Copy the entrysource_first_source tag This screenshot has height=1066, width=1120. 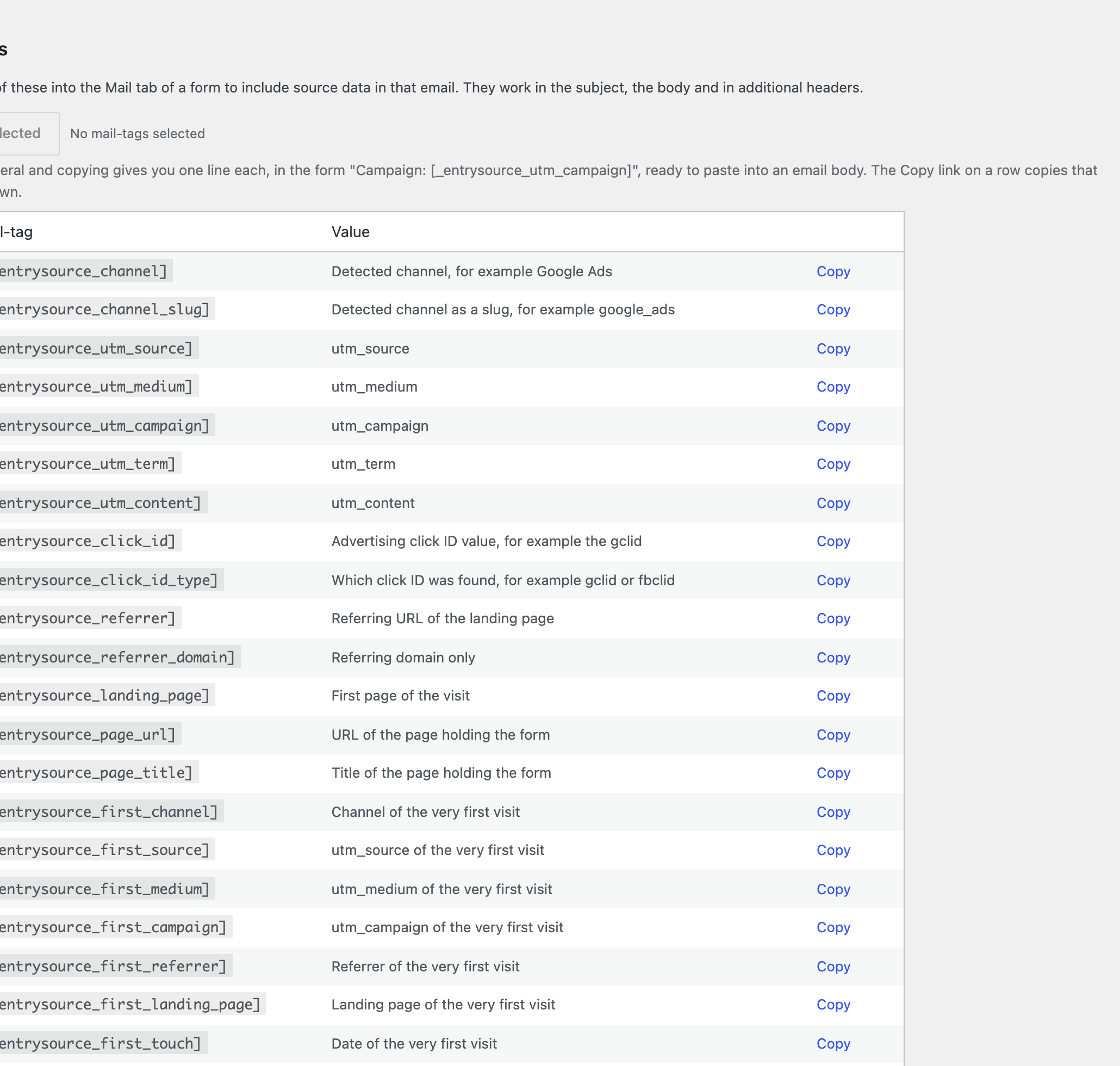click(833, 851)
